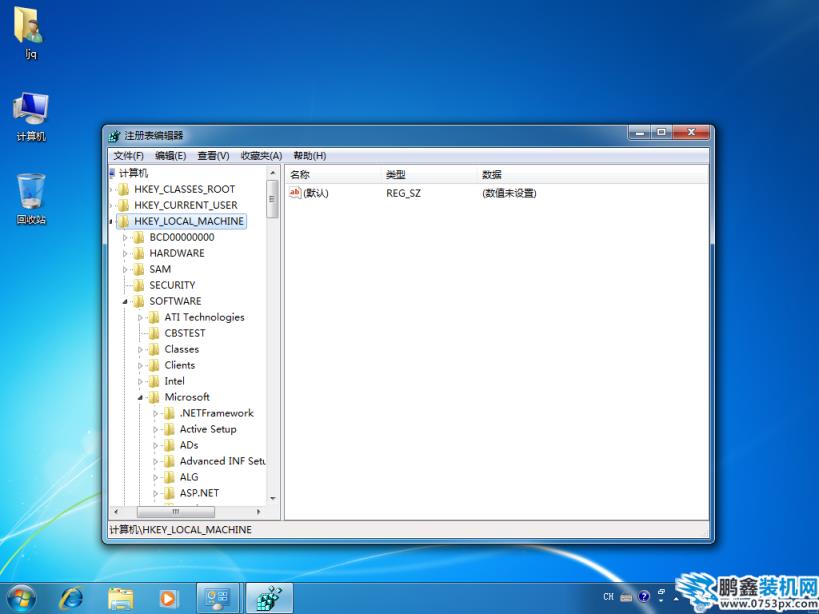Select the REG_SZ type cell
This screenshot has height=614, width=819.
pyautogui.click(x=403, y=193)
